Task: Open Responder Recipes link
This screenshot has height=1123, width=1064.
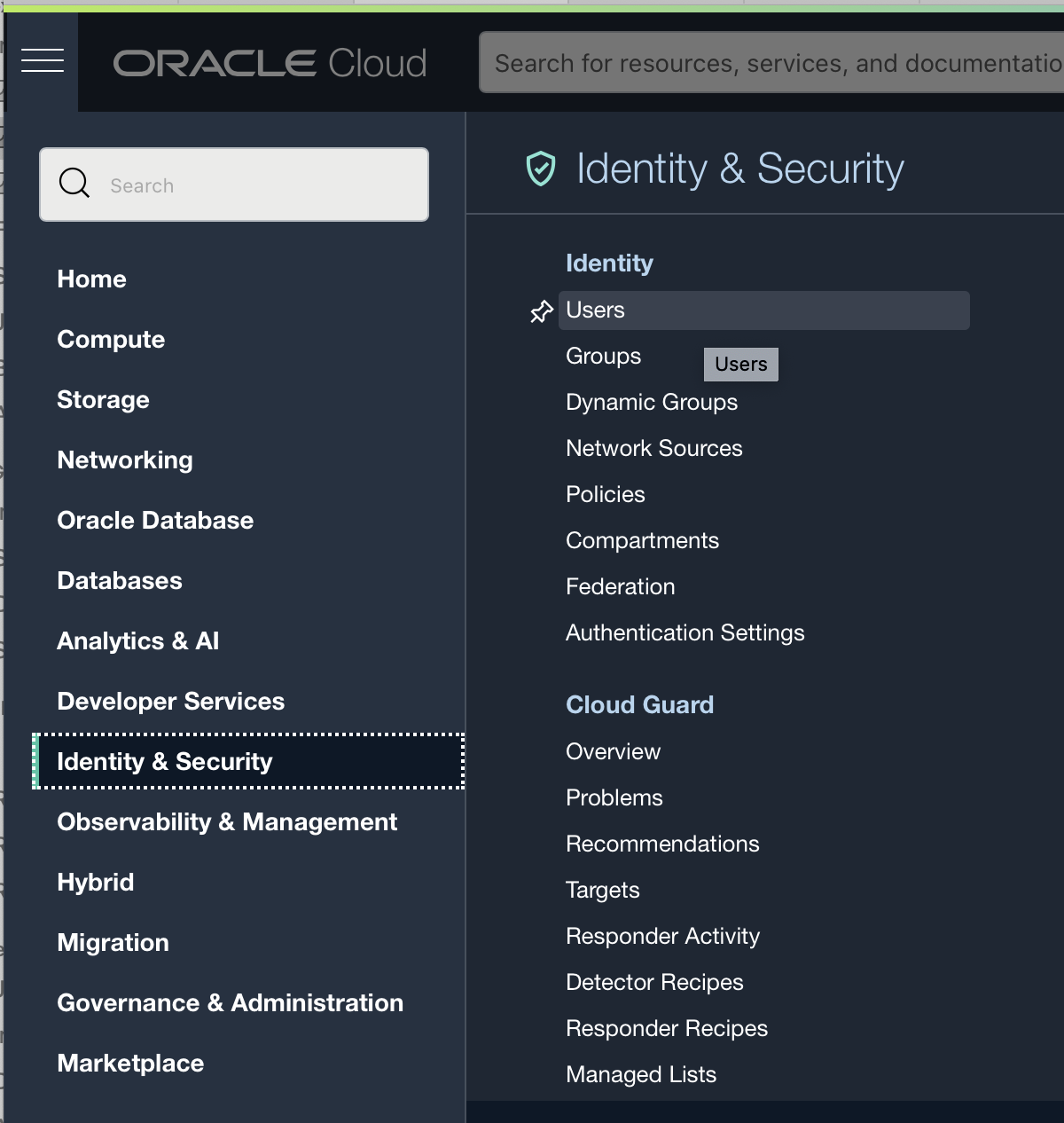Action: pos(667,1028)
